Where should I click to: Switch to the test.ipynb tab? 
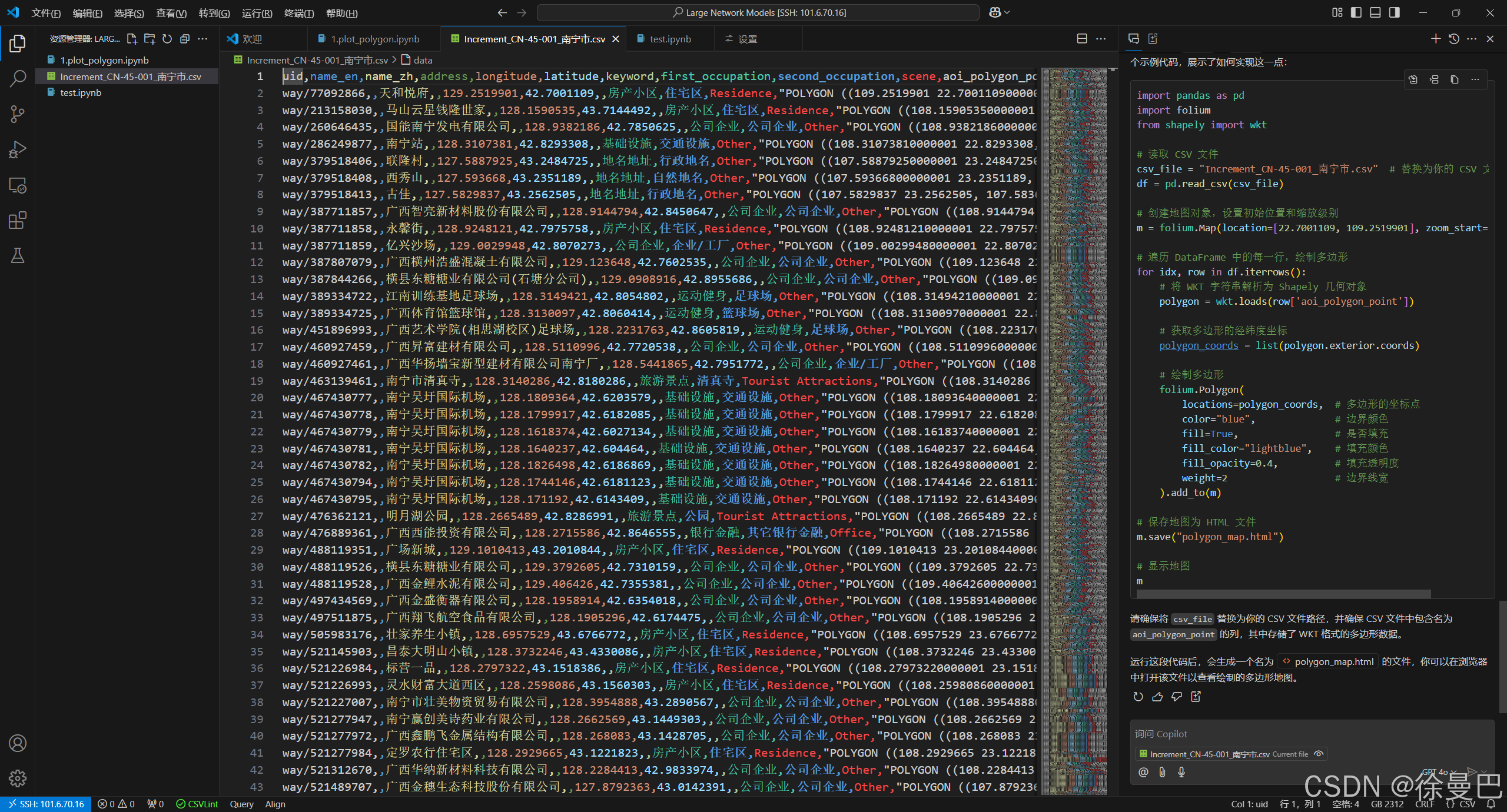(x=670, y=39)
